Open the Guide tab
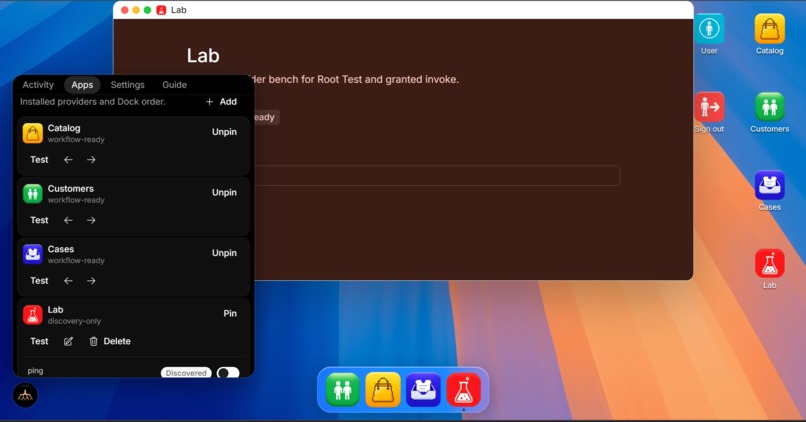Image resolution: width=806 pixels, height=422 pixels. pos(174,85)
